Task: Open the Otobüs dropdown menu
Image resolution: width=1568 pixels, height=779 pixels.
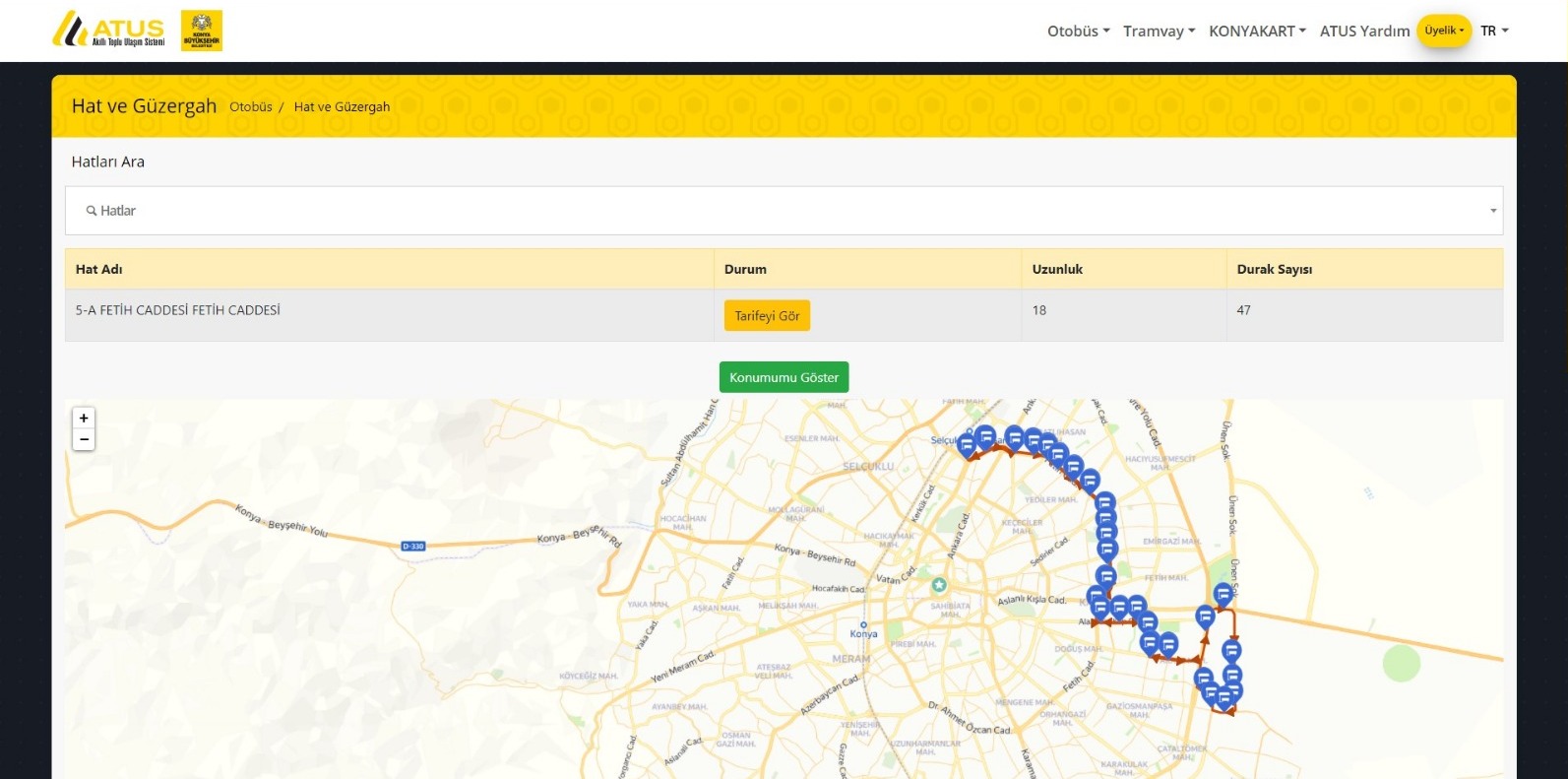Action: pos(1078,31)
